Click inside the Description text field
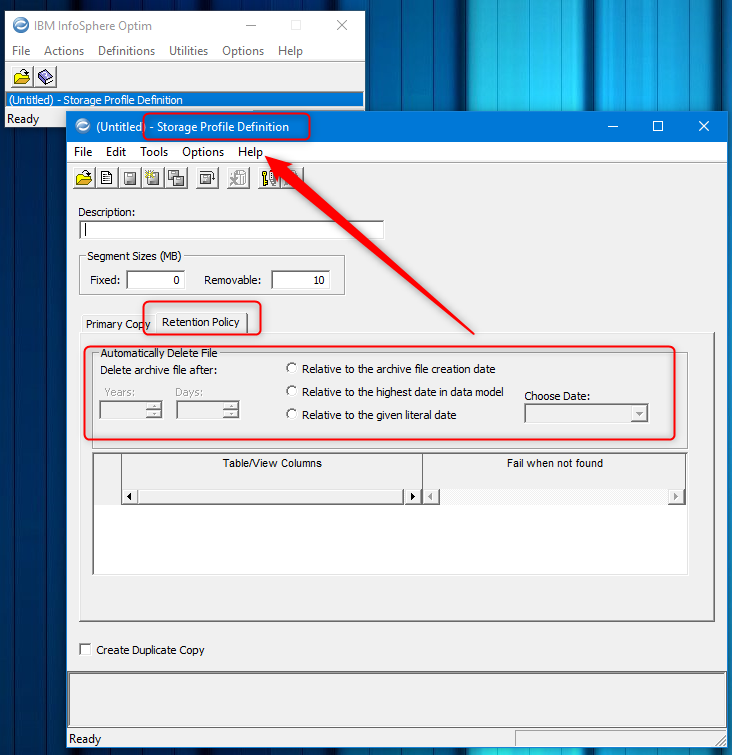Image resolution: width=732 pixels, height=755 pixels. [x=232, y=230]
